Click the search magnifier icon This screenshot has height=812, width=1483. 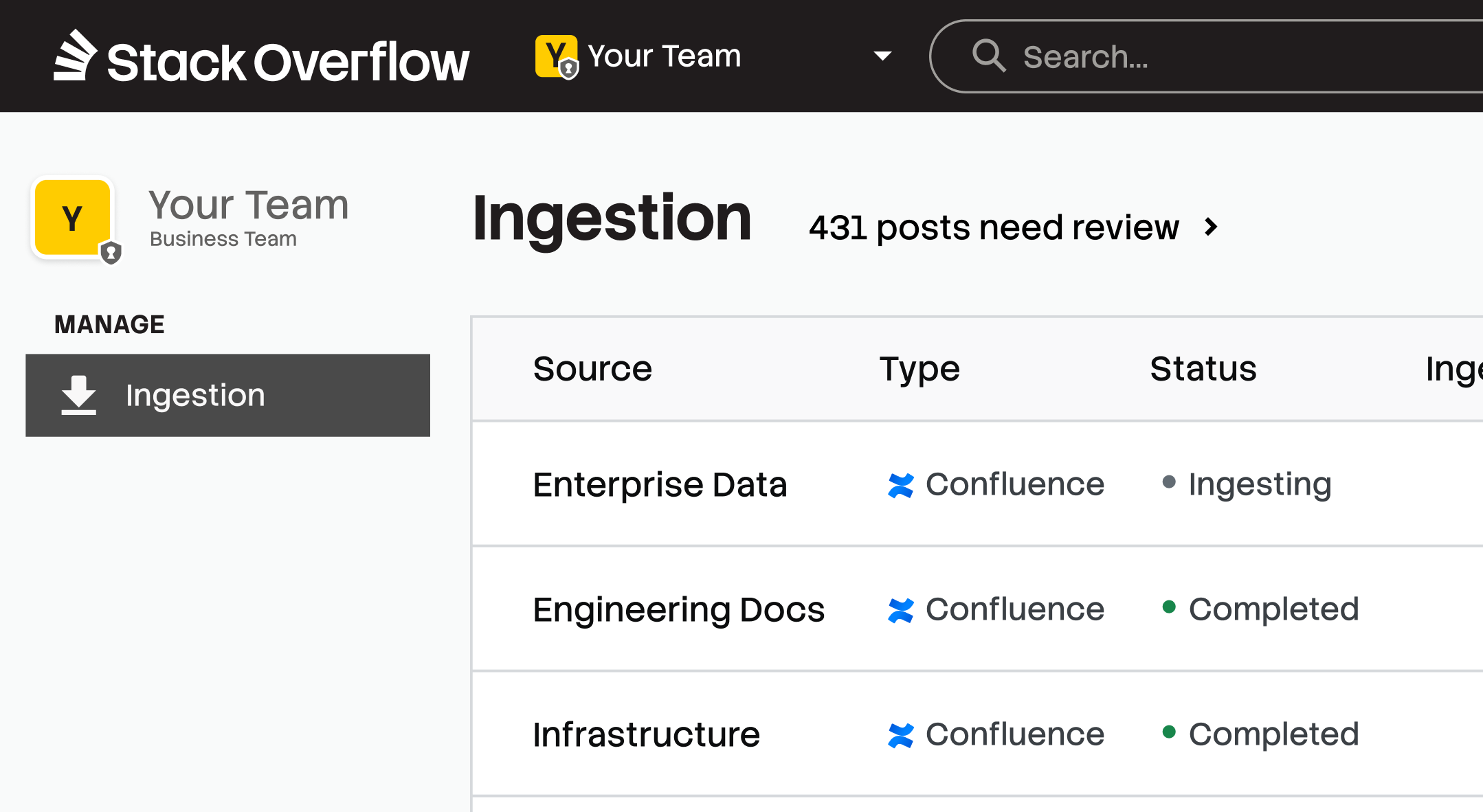(988, 56)
